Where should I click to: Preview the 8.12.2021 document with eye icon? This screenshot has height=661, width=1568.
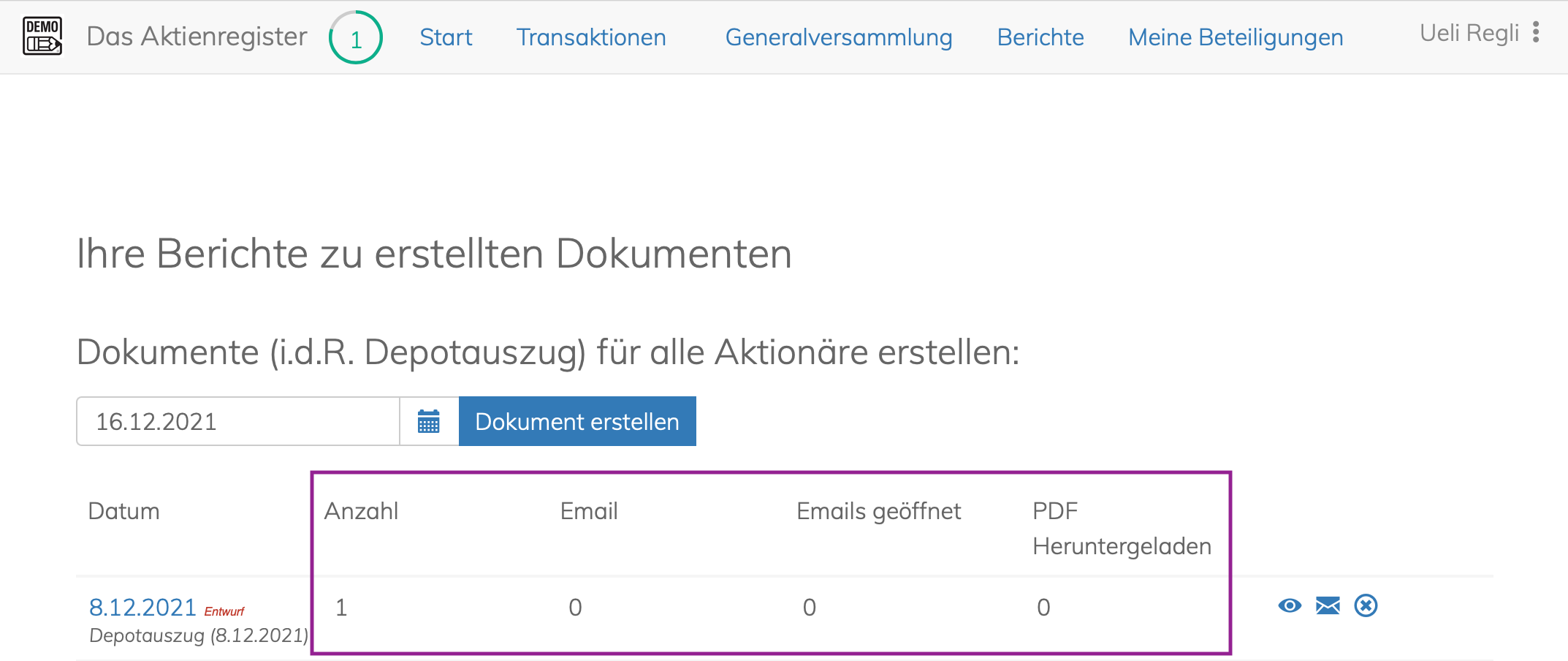tap(1290, 605)
